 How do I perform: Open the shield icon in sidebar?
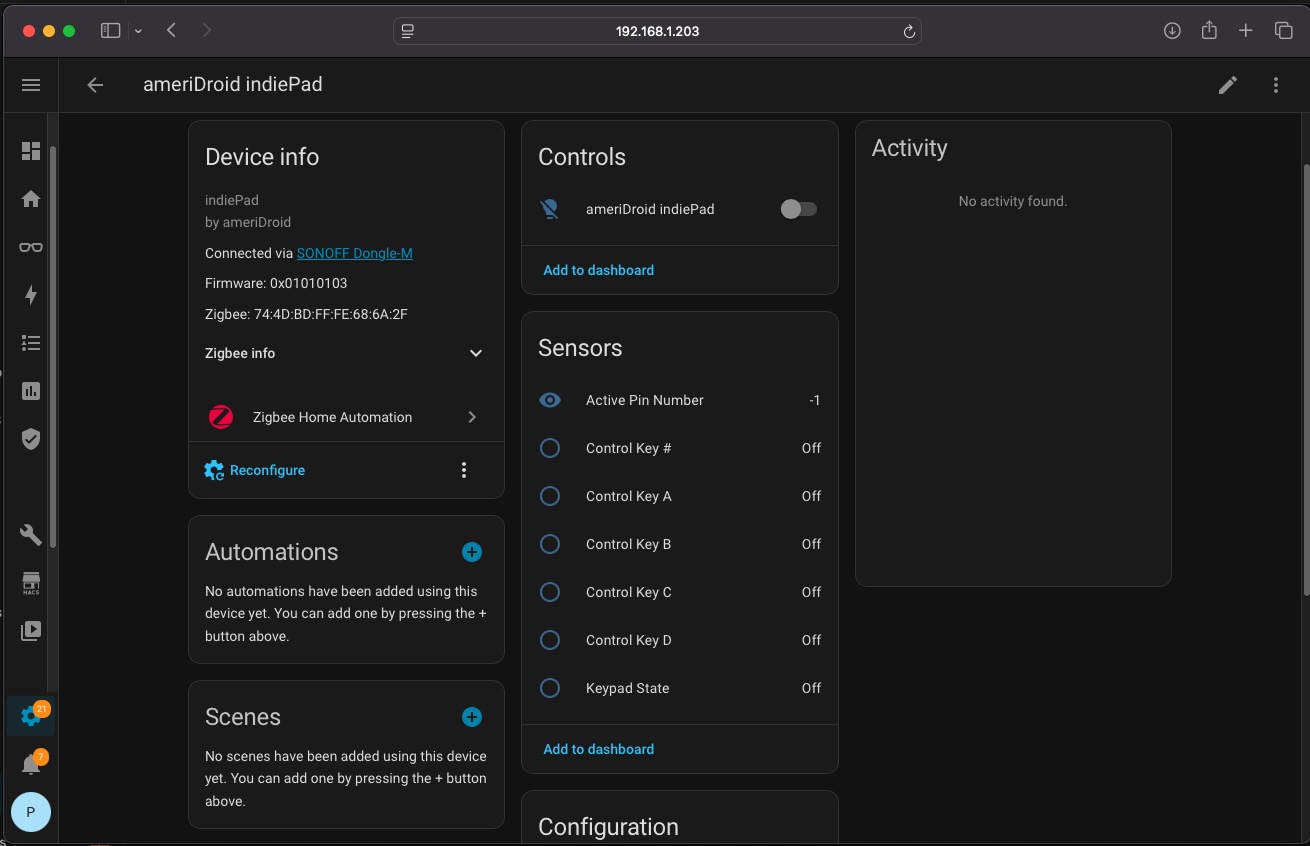tap(31, 439)
